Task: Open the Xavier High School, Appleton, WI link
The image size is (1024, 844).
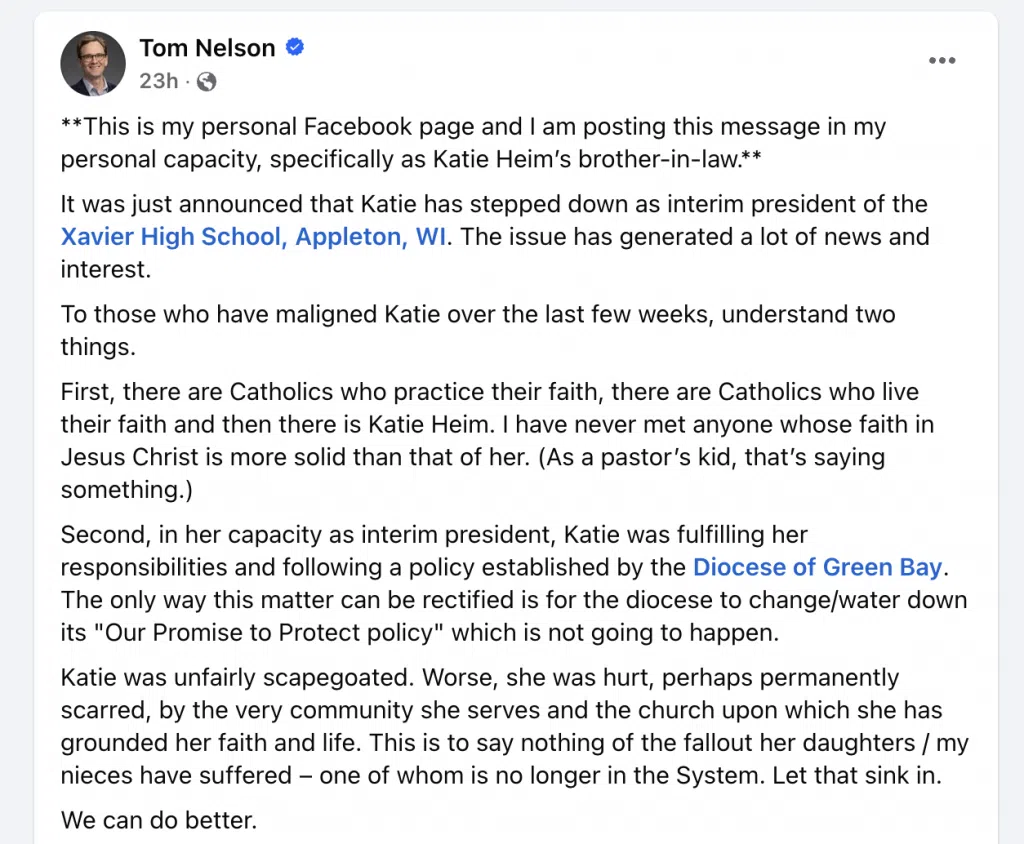Action: tap(254, 236)
